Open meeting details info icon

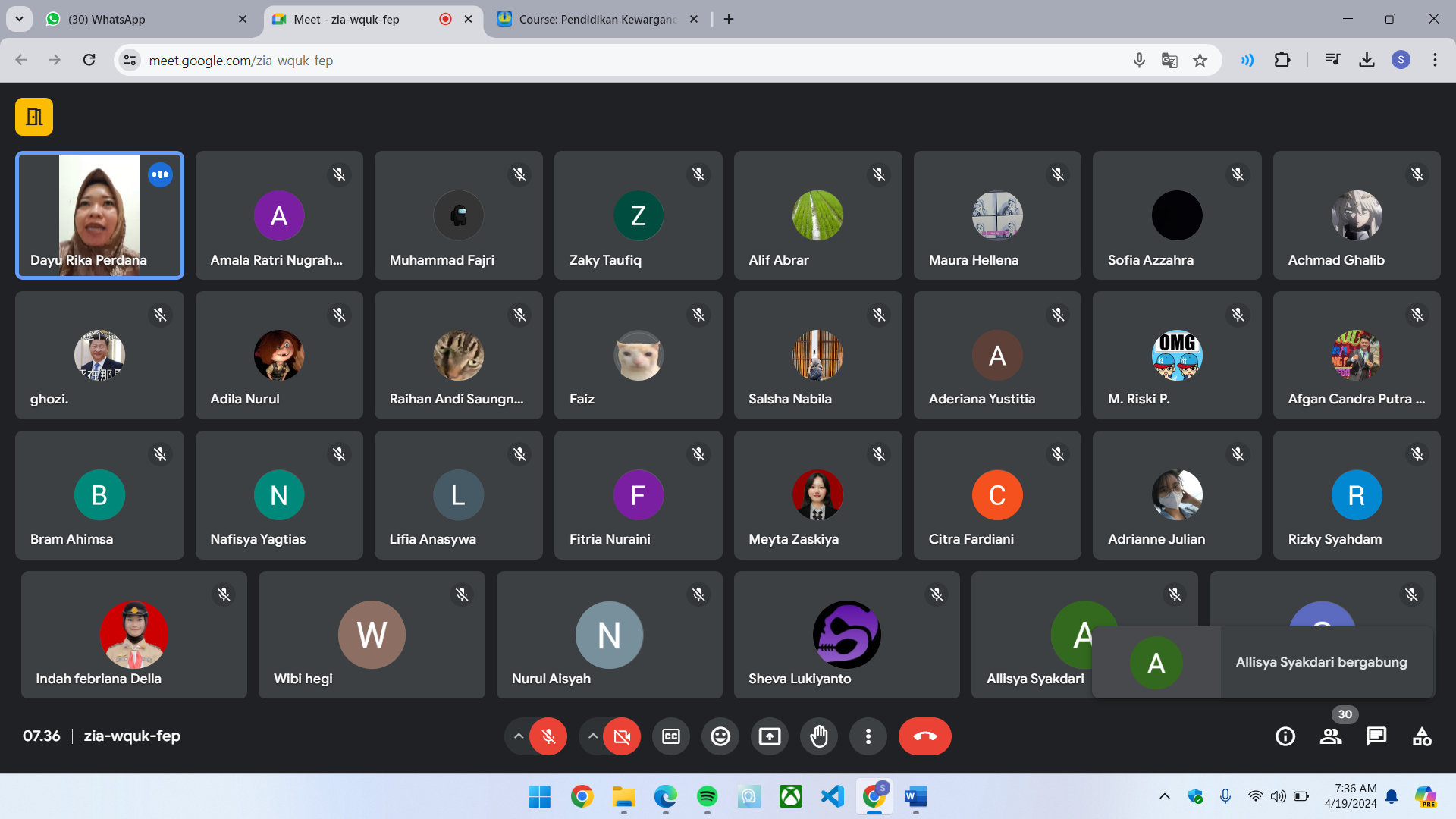click(x=1285, y=736)
